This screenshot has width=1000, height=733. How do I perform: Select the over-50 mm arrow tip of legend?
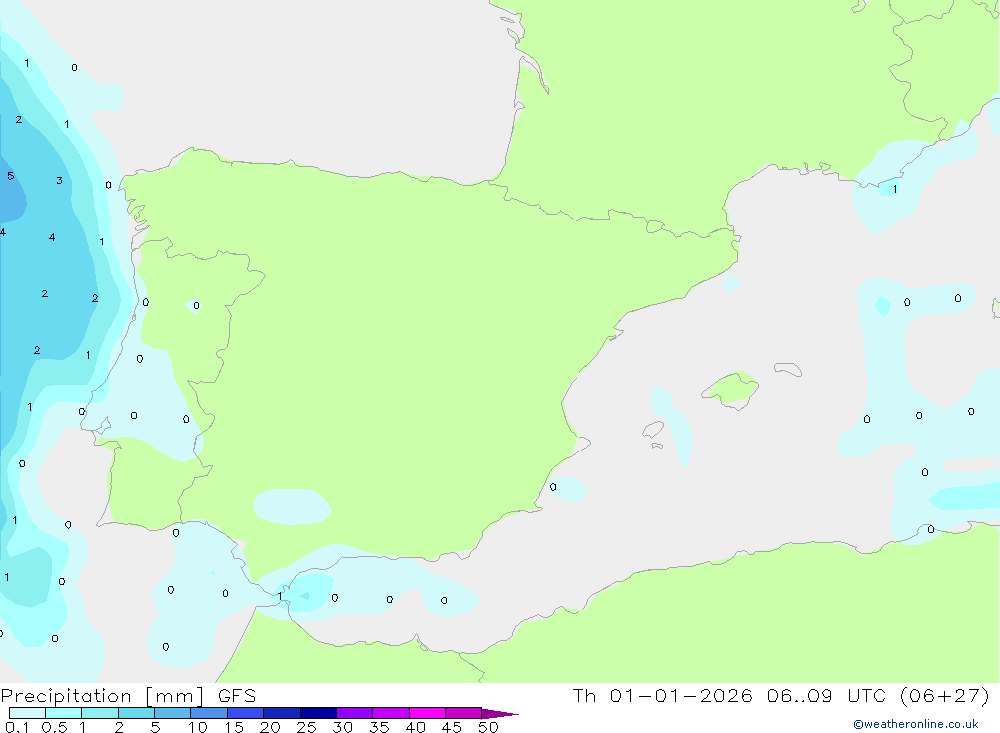click(x=500, y=714)
